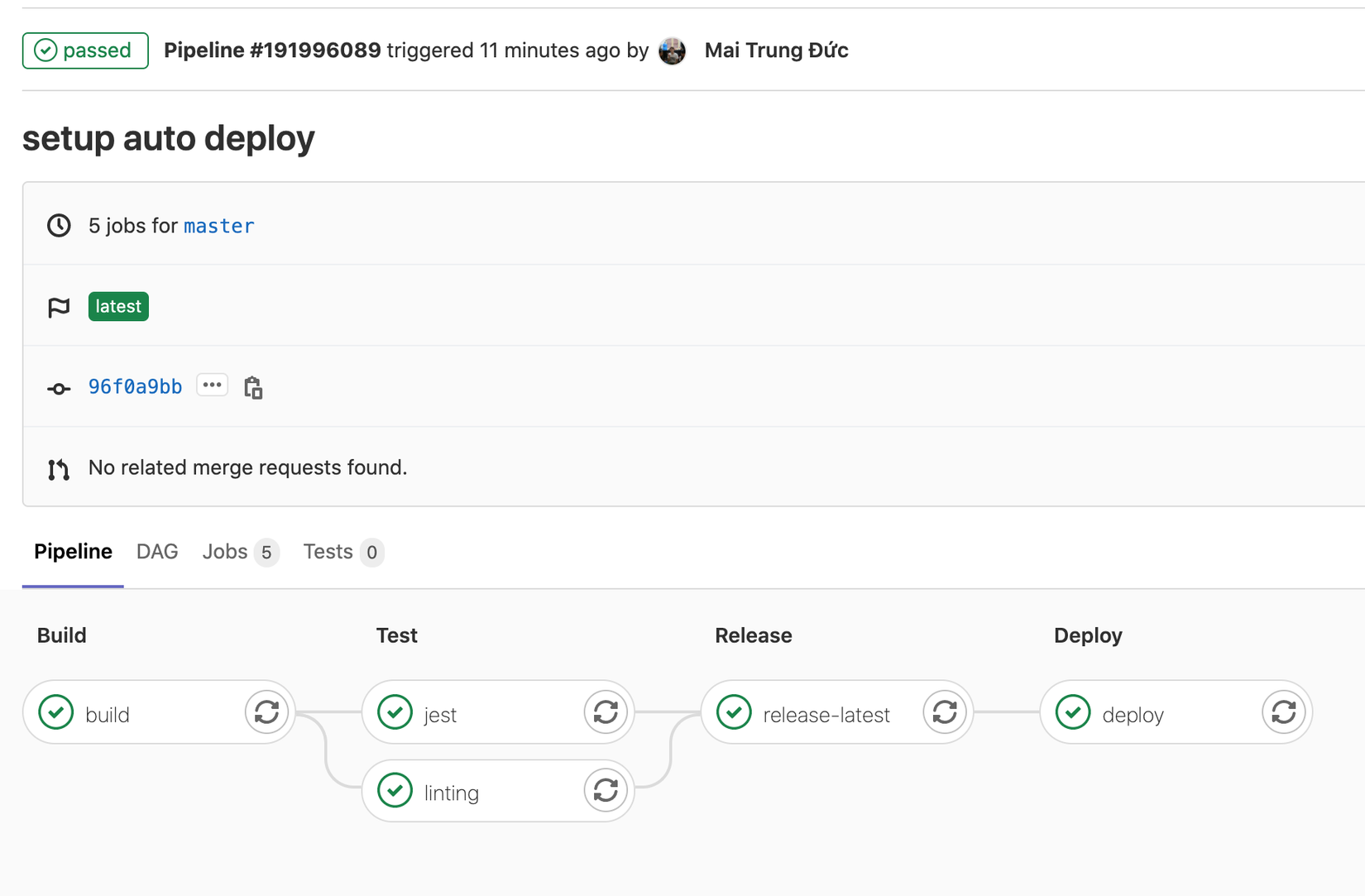The image size is (1365, 896).
Task: Open the master branch link
Action: click(x=219, y=226)
